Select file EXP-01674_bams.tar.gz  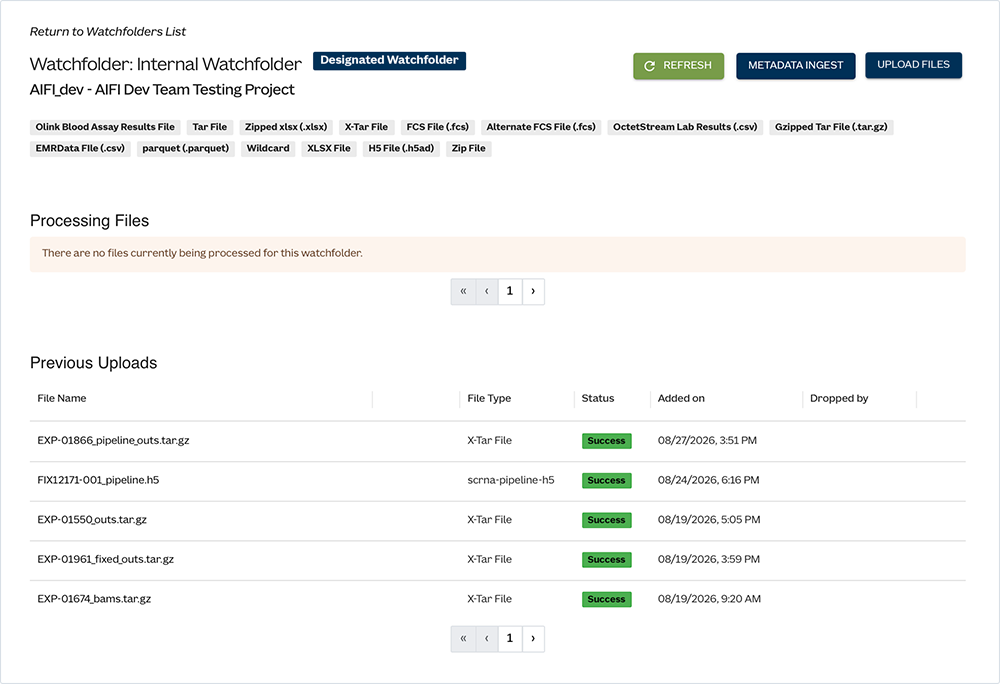(x=94, y=599)
